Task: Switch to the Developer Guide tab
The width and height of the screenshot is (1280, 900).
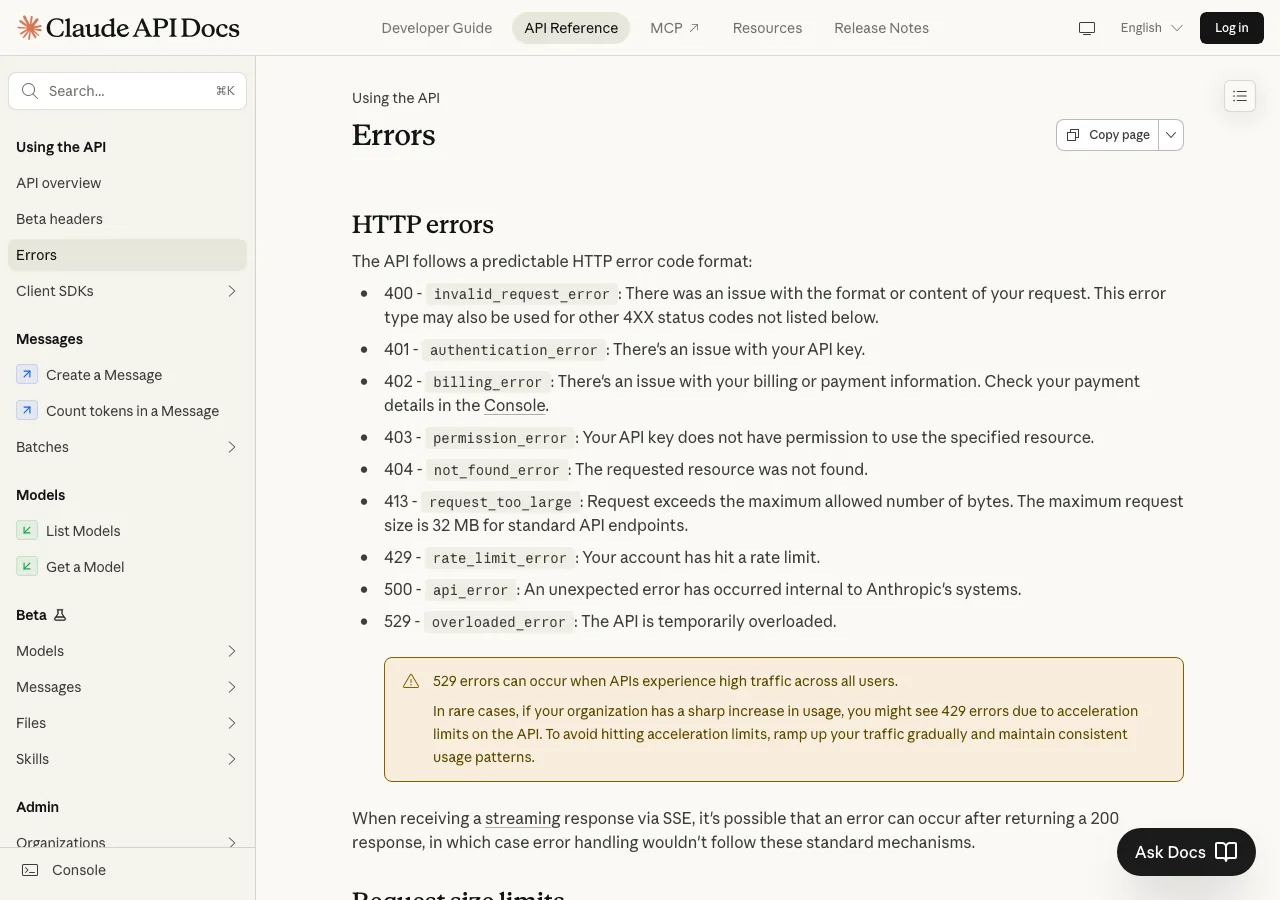Action: coord(437,28)
